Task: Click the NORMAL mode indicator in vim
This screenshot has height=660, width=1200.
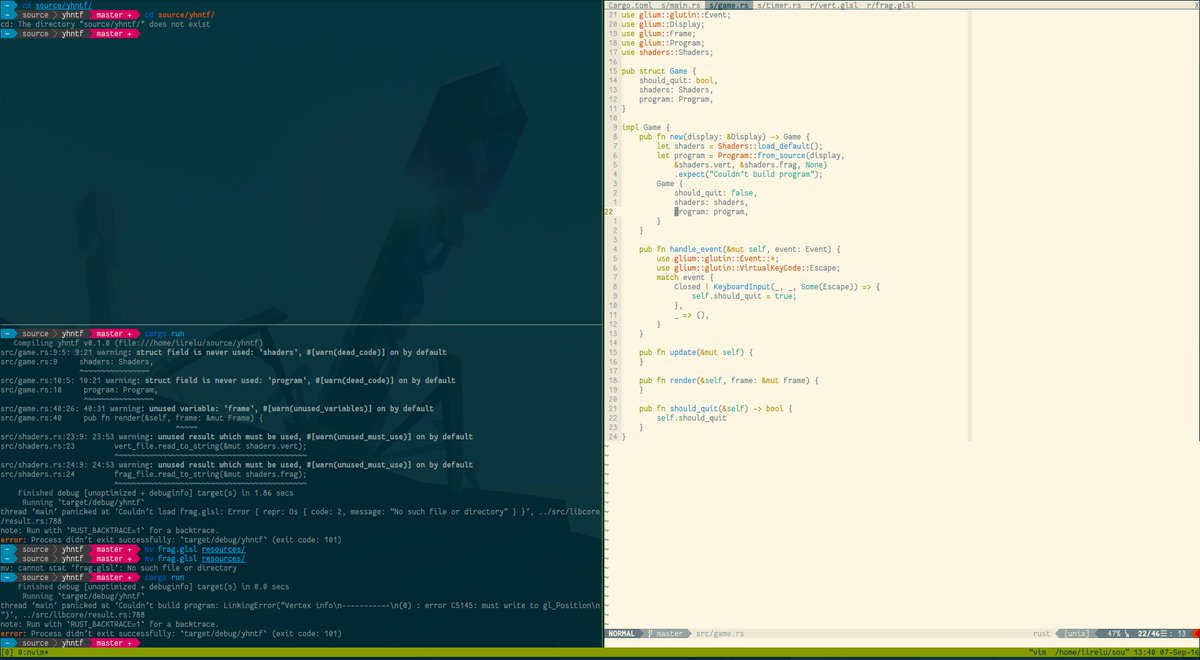Action: click(x=622, y=633)
